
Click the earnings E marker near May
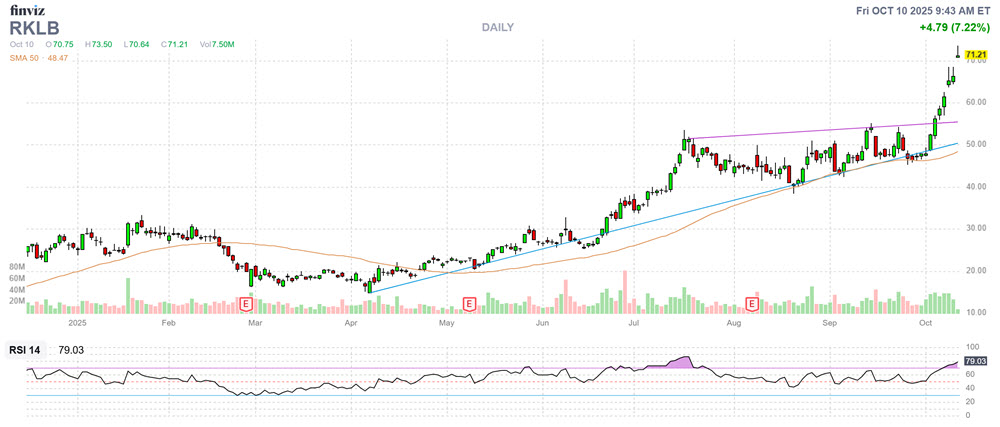pyautogui.click(x=467, y=302)
